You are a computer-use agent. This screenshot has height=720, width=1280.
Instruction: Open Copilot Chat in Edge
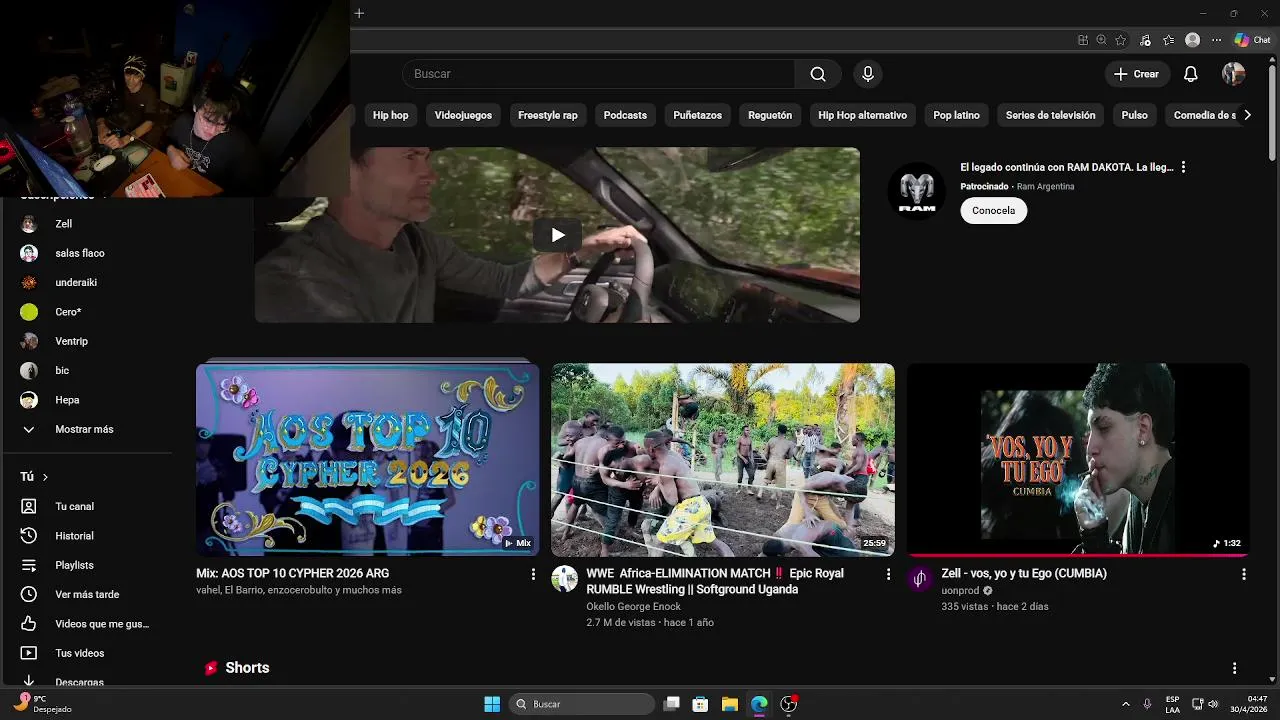(1252, 40)
